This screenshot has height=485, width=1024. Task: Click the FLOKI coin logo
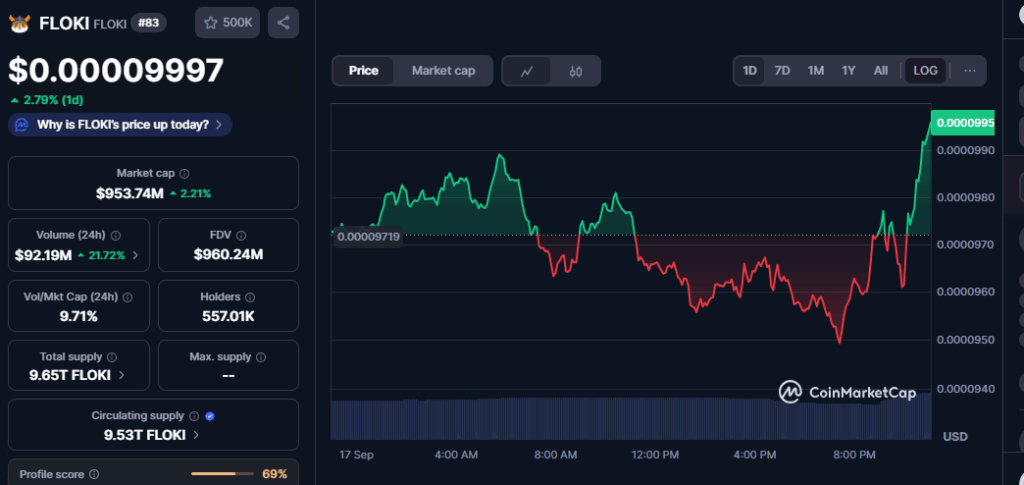19,23
